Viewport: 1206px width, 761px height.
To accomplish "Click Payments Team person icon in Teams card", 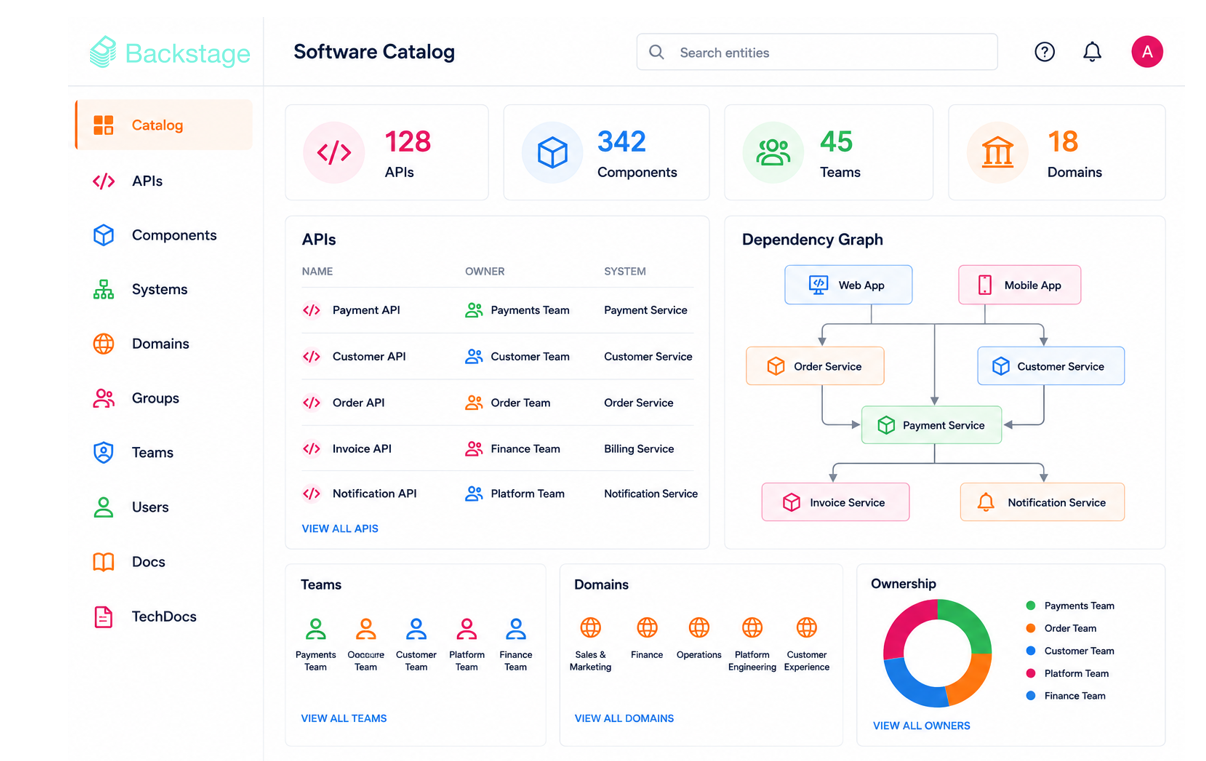I will [x=315, y=629].
